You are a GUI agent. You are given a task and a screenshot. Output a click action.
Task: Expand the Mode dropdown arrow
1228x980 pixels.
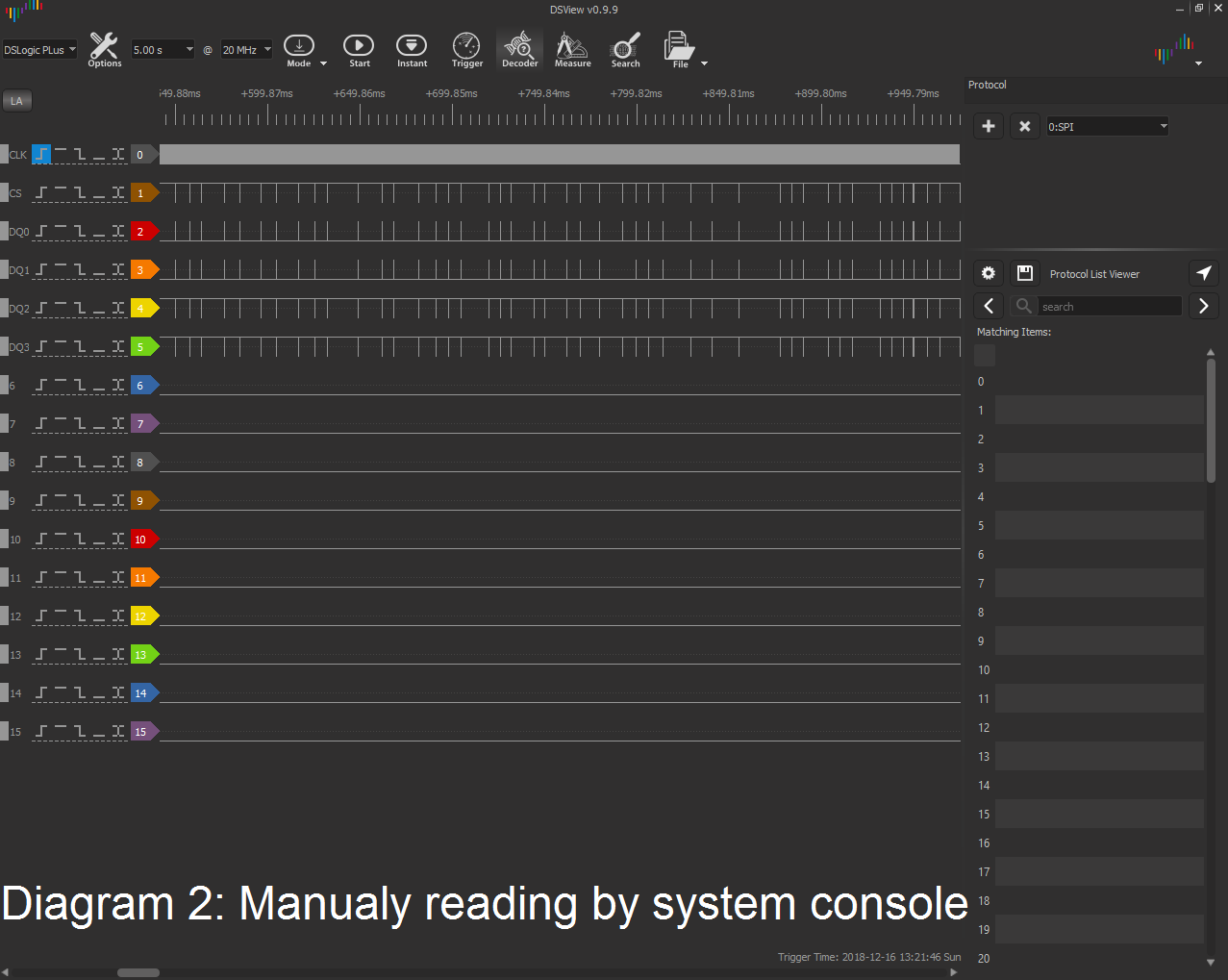click(x=323, y=63)
